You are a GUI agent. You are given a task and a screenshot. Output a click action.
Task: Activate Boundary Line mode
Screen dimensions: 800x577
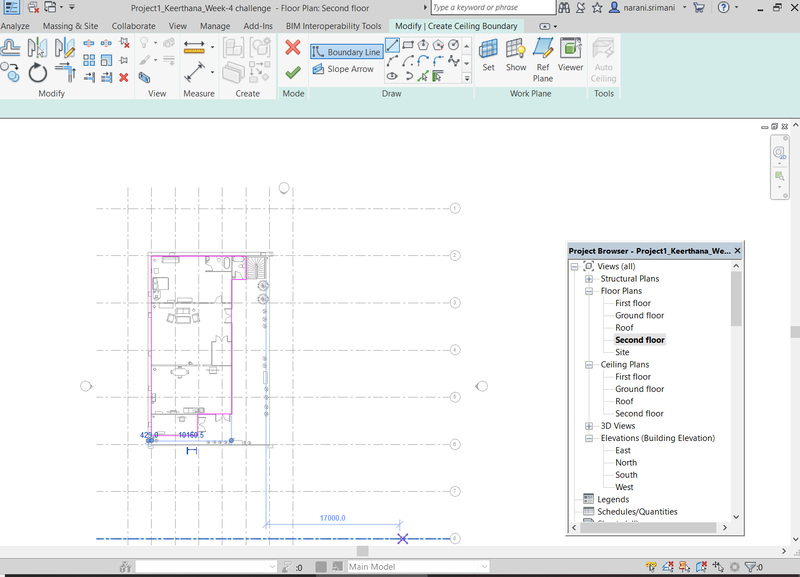347,48
